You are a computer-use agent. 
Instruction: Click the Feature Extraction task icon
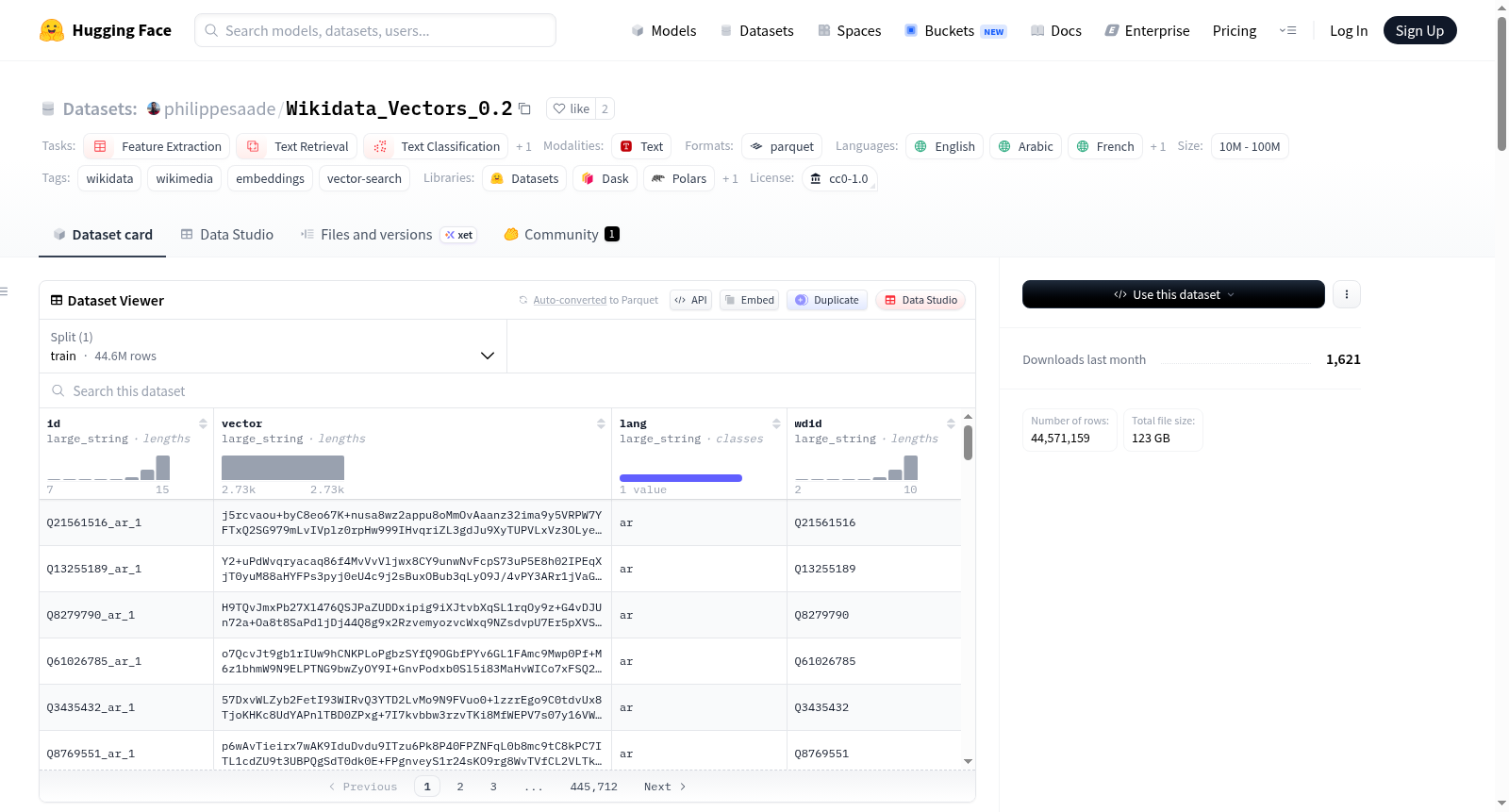[100, 146]
